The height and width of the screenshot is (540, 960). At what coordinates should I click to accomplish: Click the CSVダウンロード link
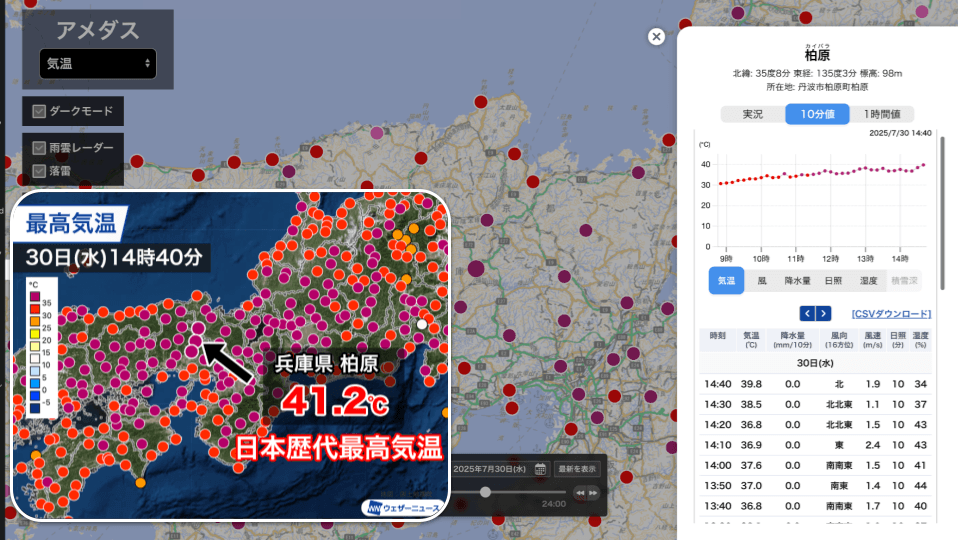click(x=891, y=314)
